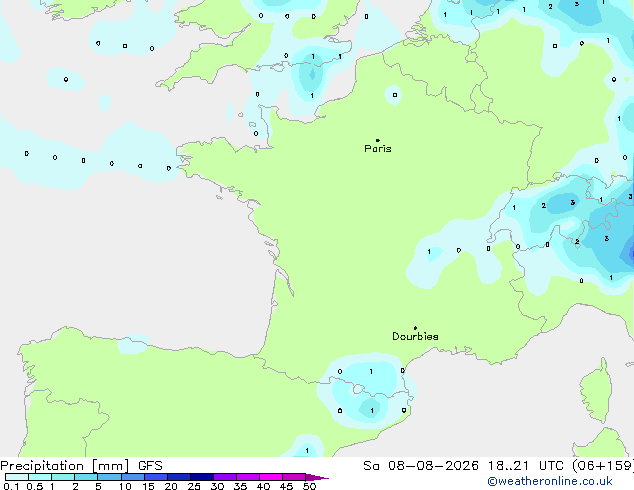Click legend value label '0.1'

(11, 486)
